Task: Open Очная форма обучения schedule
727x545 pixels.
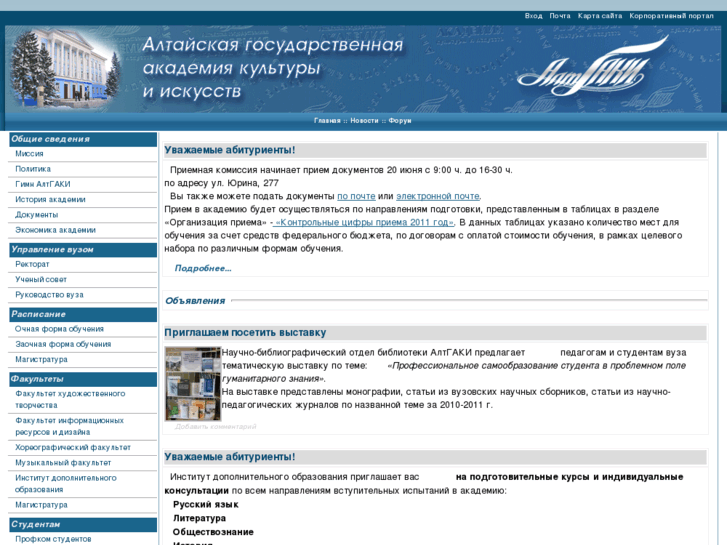Action: pyautogui.click(x=59, y=329)
